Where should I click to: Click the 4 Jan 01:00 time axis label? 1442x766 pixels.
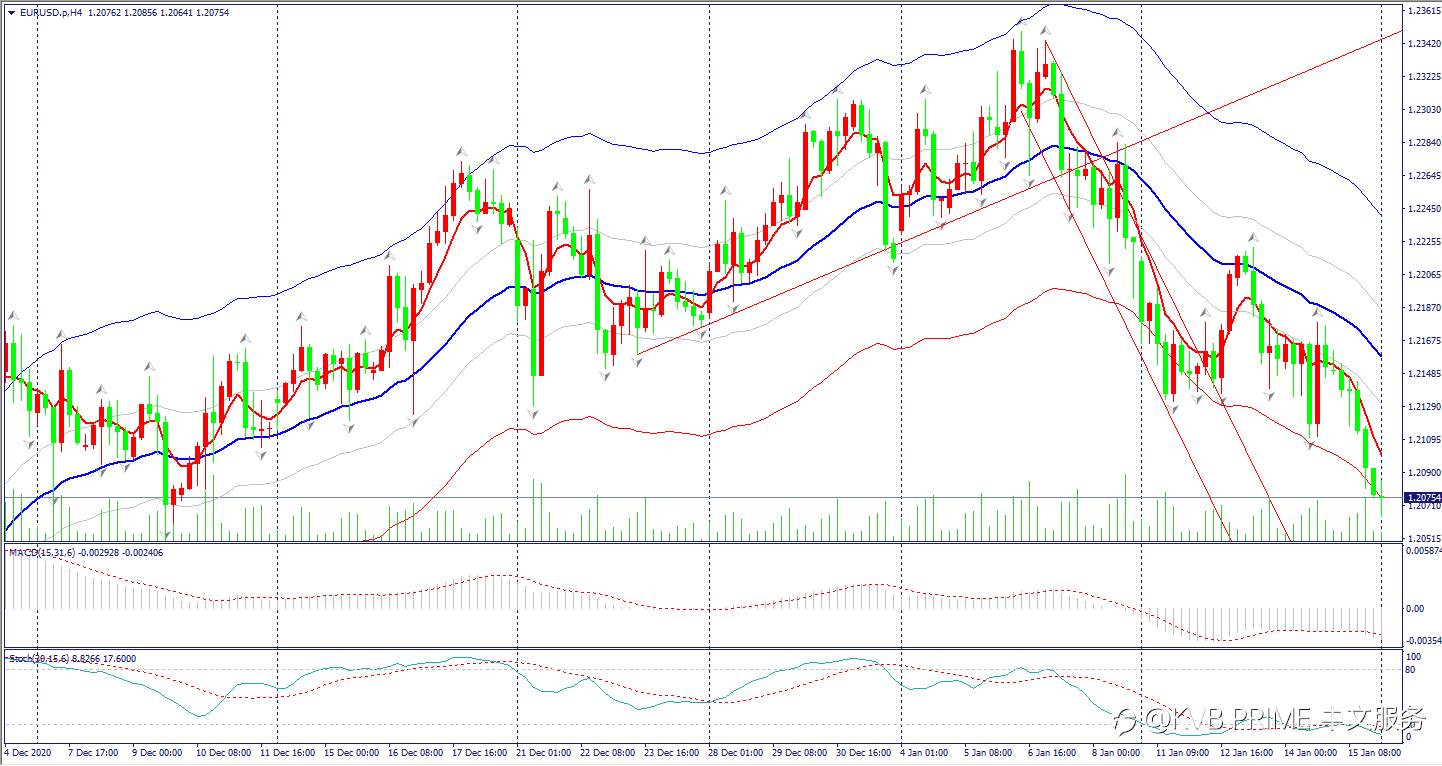coord(924,753)
